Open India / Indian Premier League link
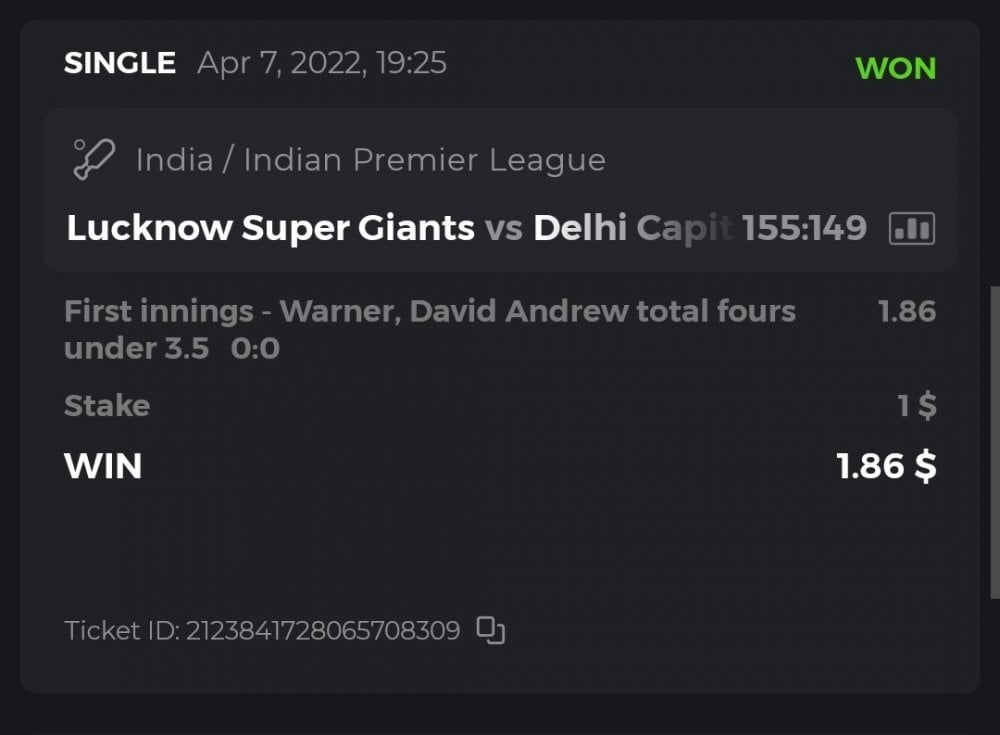The width and height of the screenshot is (1000, 735). 370,160
